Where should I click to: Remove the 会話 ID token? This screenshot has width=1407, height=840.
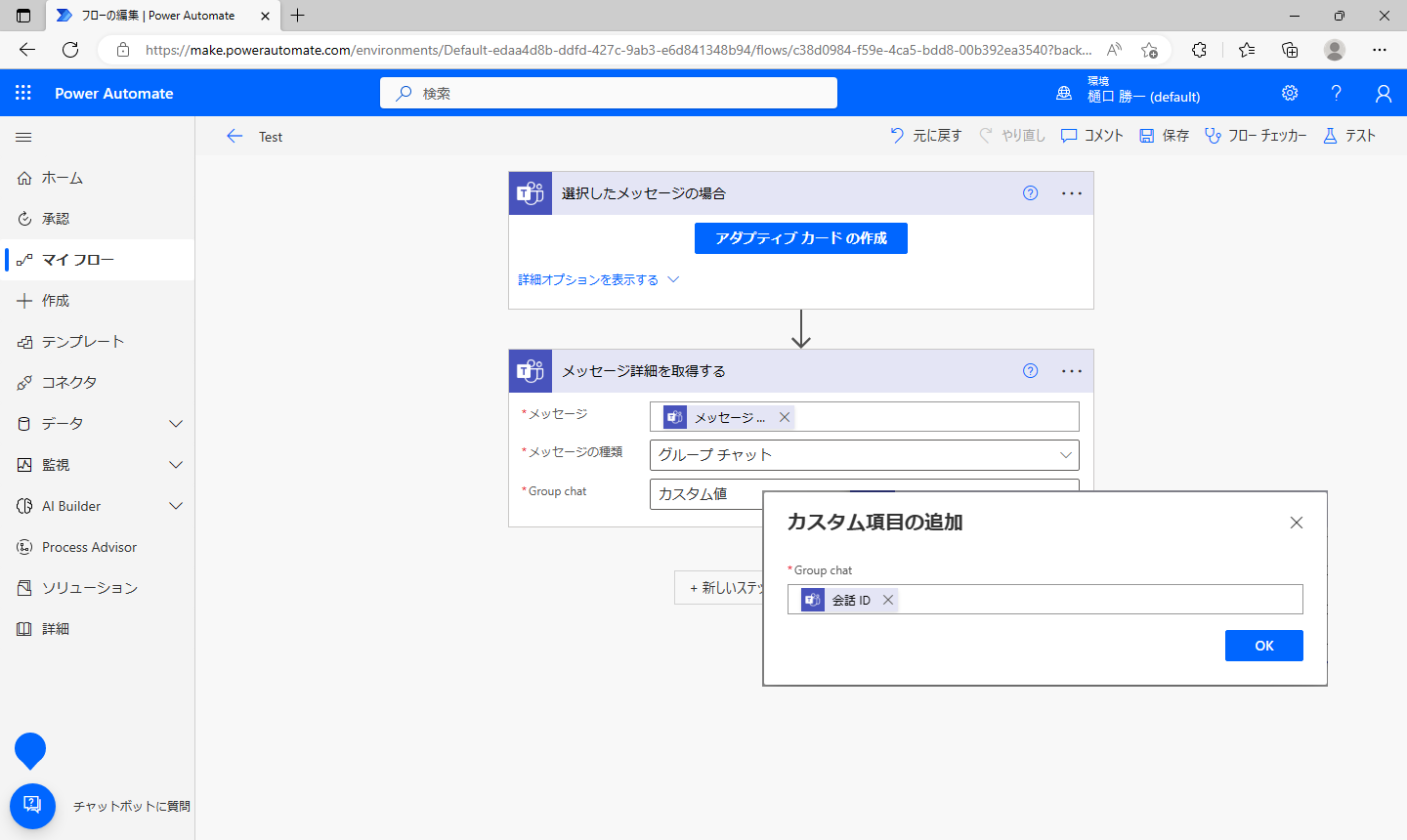[888, 600]
